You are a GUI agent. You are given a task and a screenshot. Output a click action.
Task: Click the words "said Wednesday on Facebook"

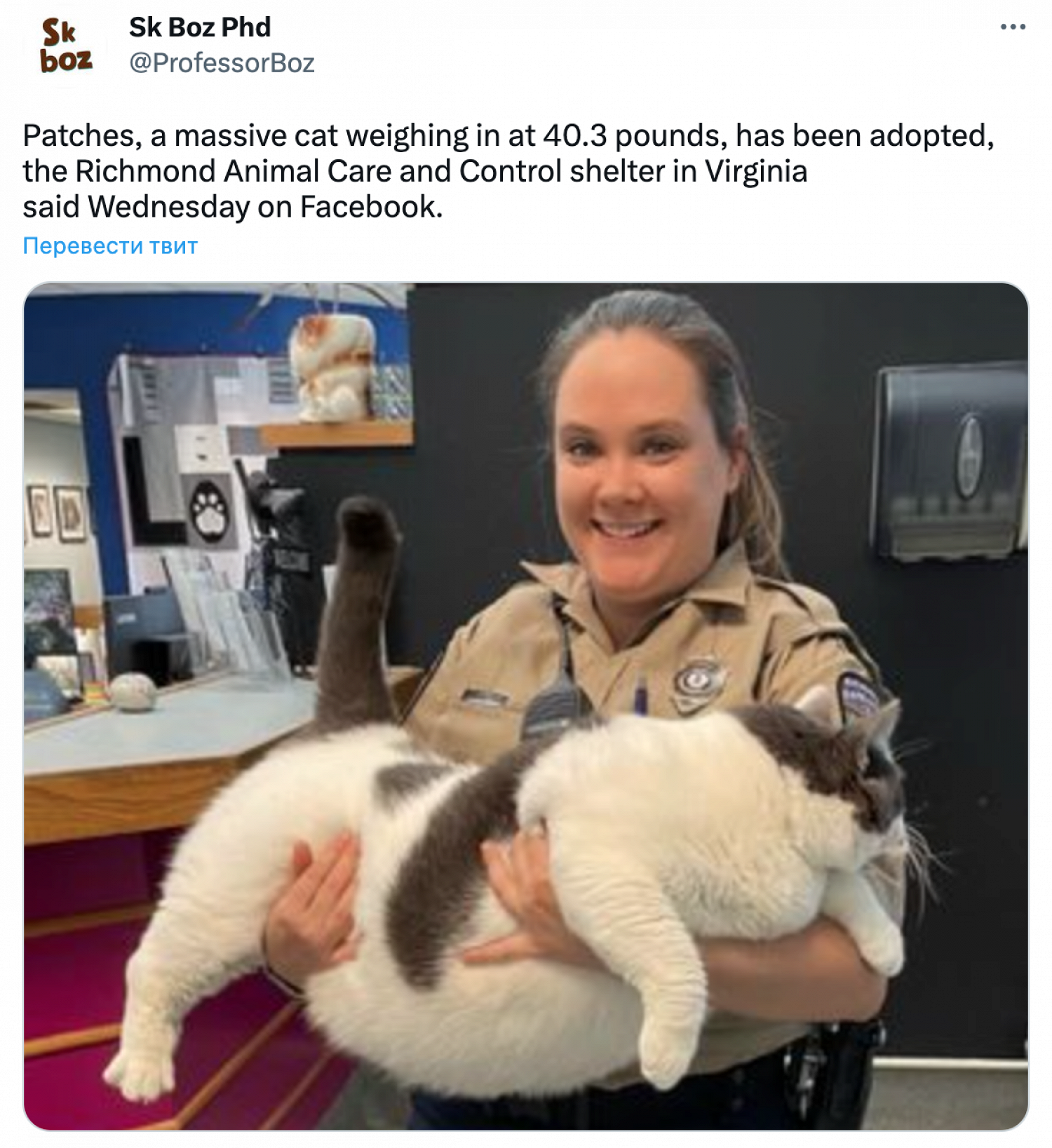click(x=232, y=207)
